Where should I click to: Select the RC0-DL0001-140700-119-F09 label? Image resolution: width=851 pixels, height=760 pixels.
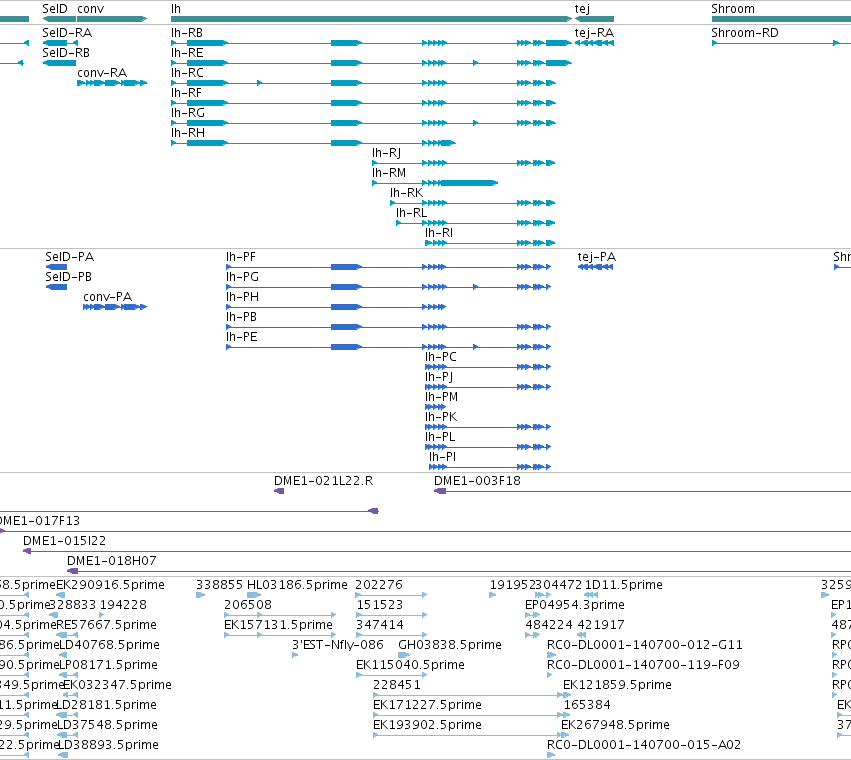[x=643, y=666]
